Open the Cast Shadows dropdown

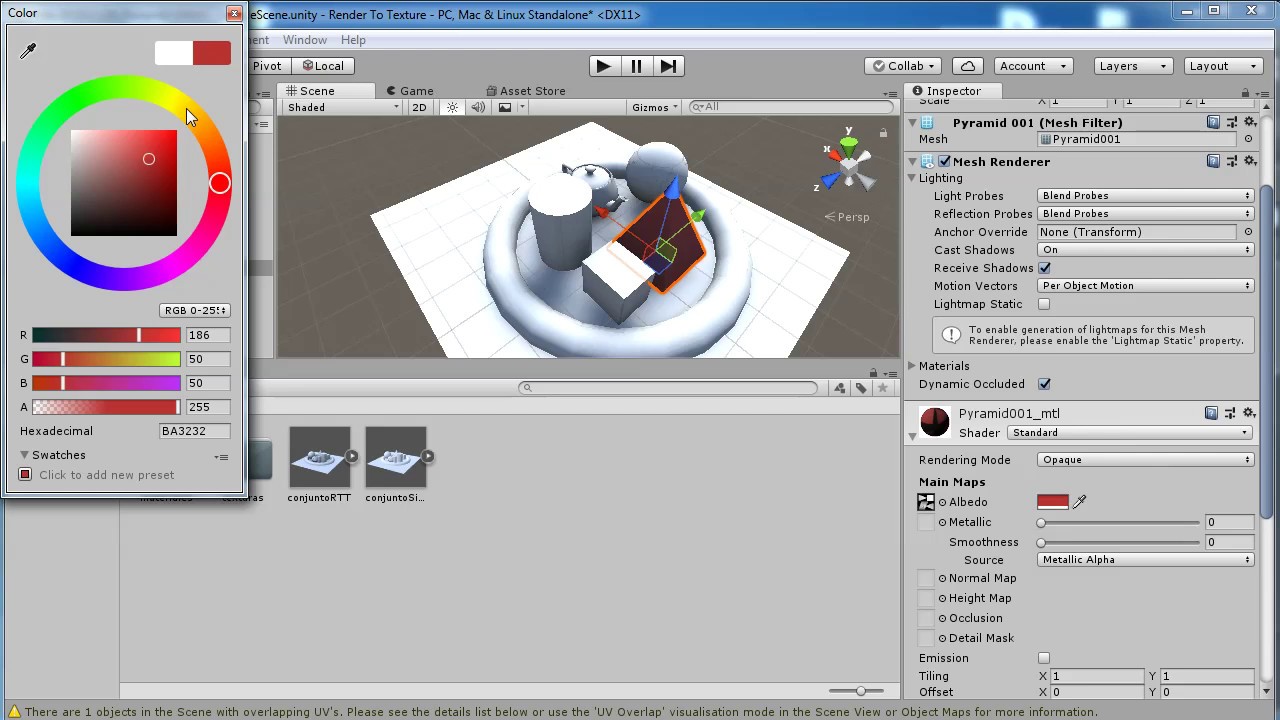click(x=1146, y=250)
